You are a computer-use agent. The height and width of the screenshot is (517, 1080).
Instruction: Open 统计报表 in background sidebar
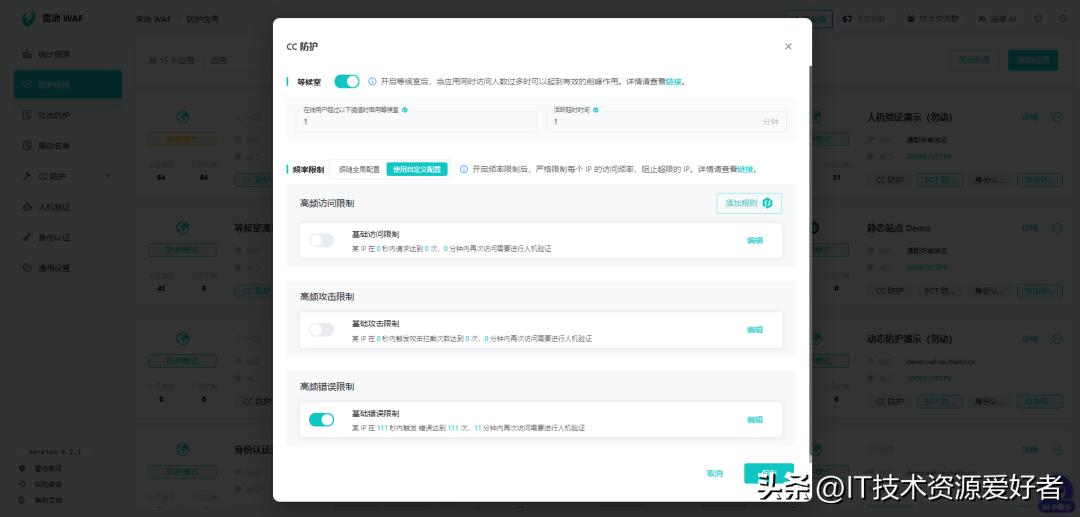pyautogui.click(x=68, y=54)
